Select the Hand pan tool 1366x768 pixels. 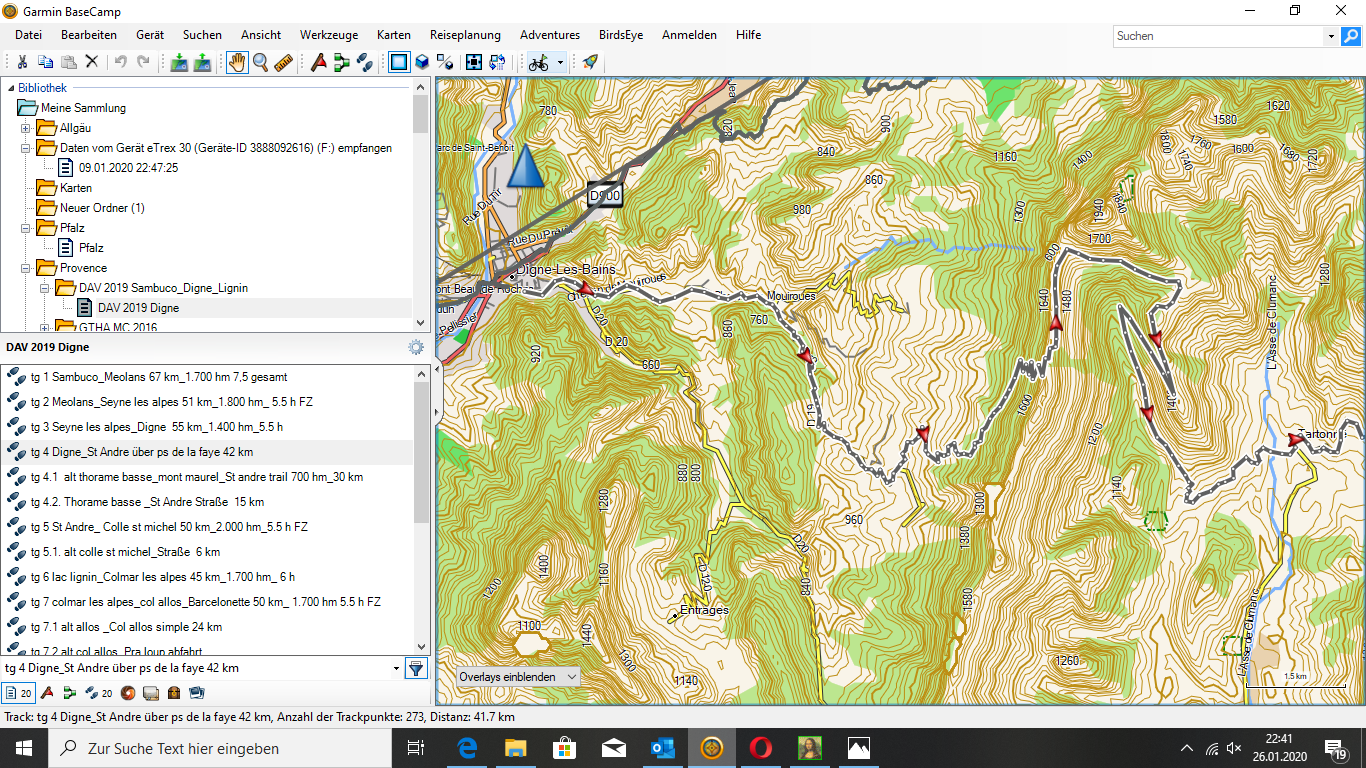coord(237,62)
